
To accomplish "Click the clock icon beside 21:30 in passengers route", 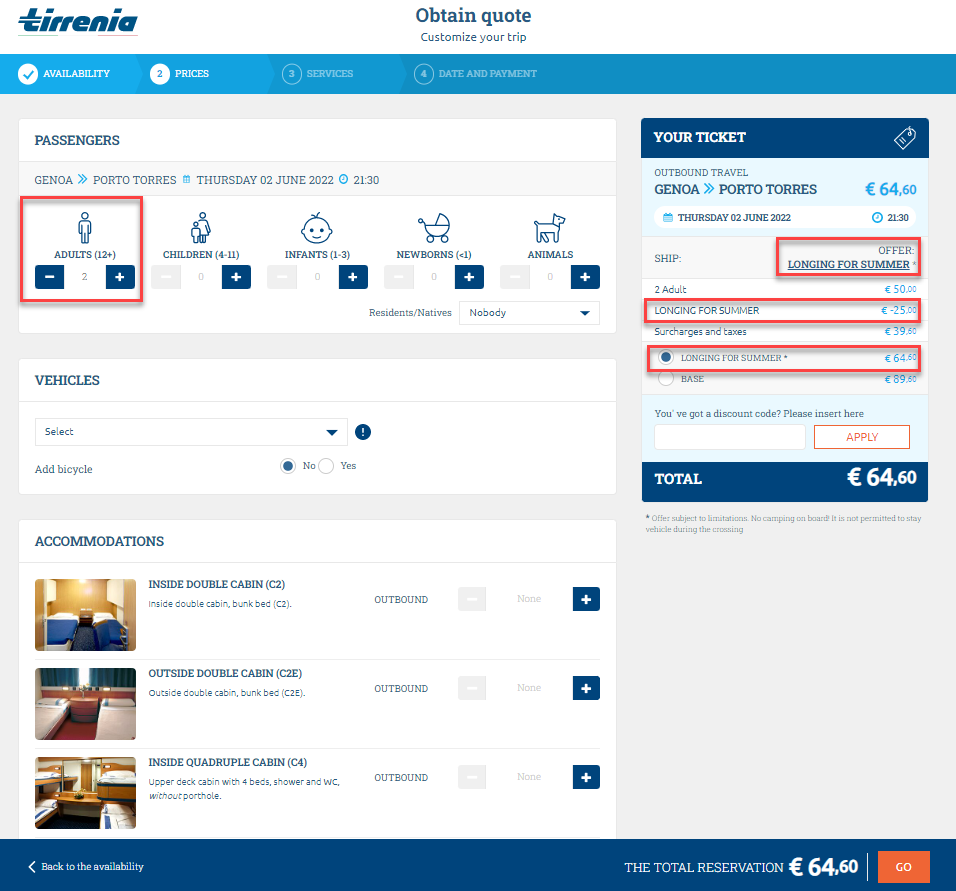I will [x=343, y=179].
